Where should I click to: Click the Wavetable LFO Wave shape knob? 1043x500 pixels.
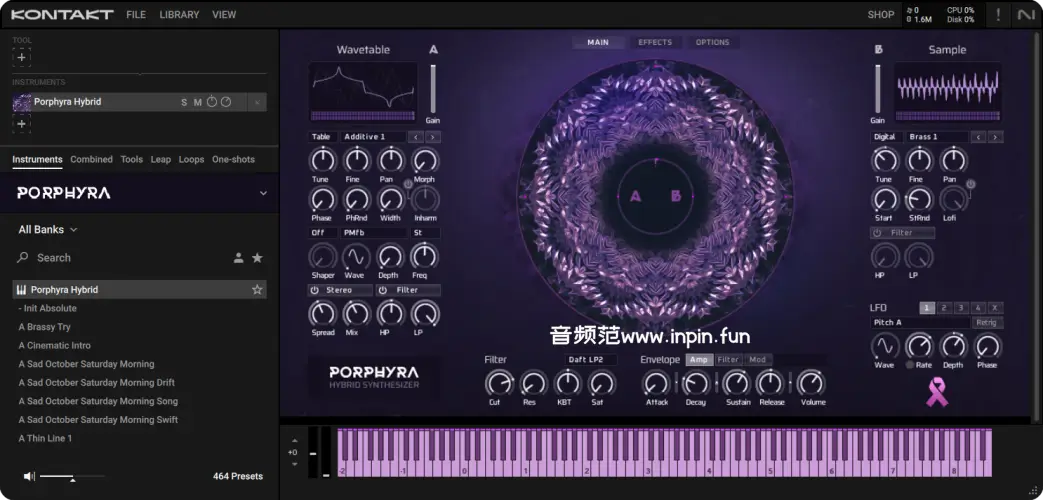355,258
